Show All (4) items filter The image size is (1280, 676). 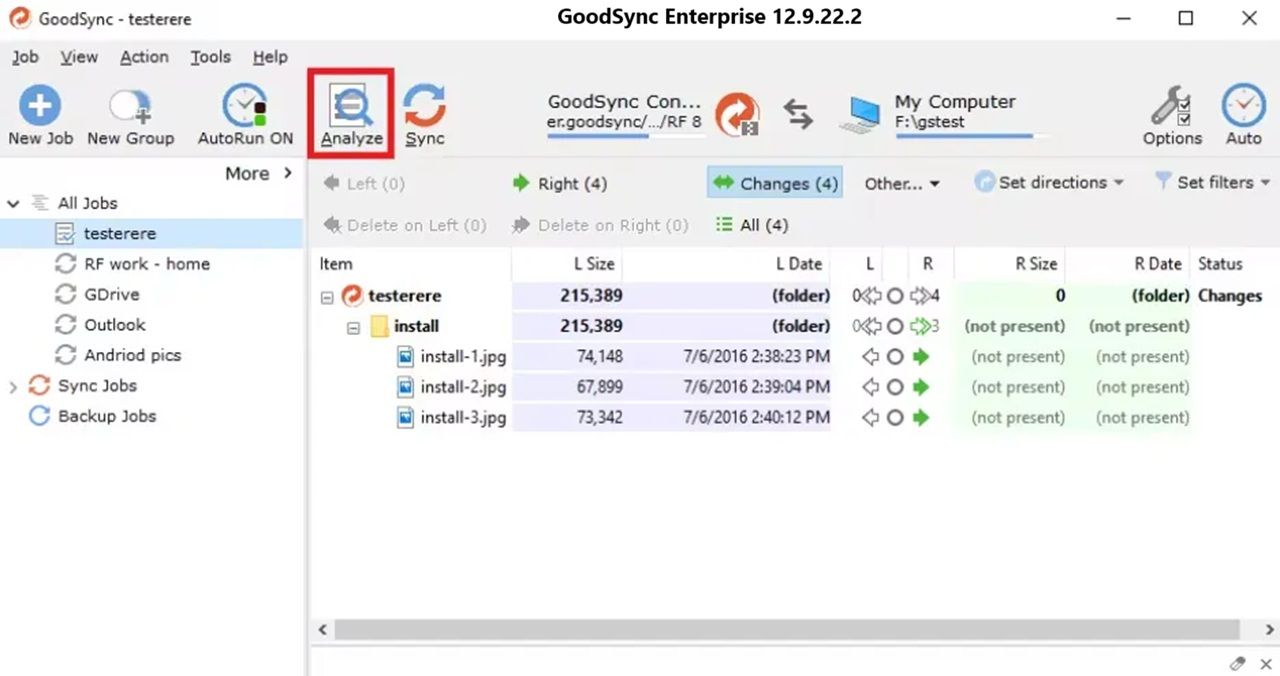pos(752,225)
